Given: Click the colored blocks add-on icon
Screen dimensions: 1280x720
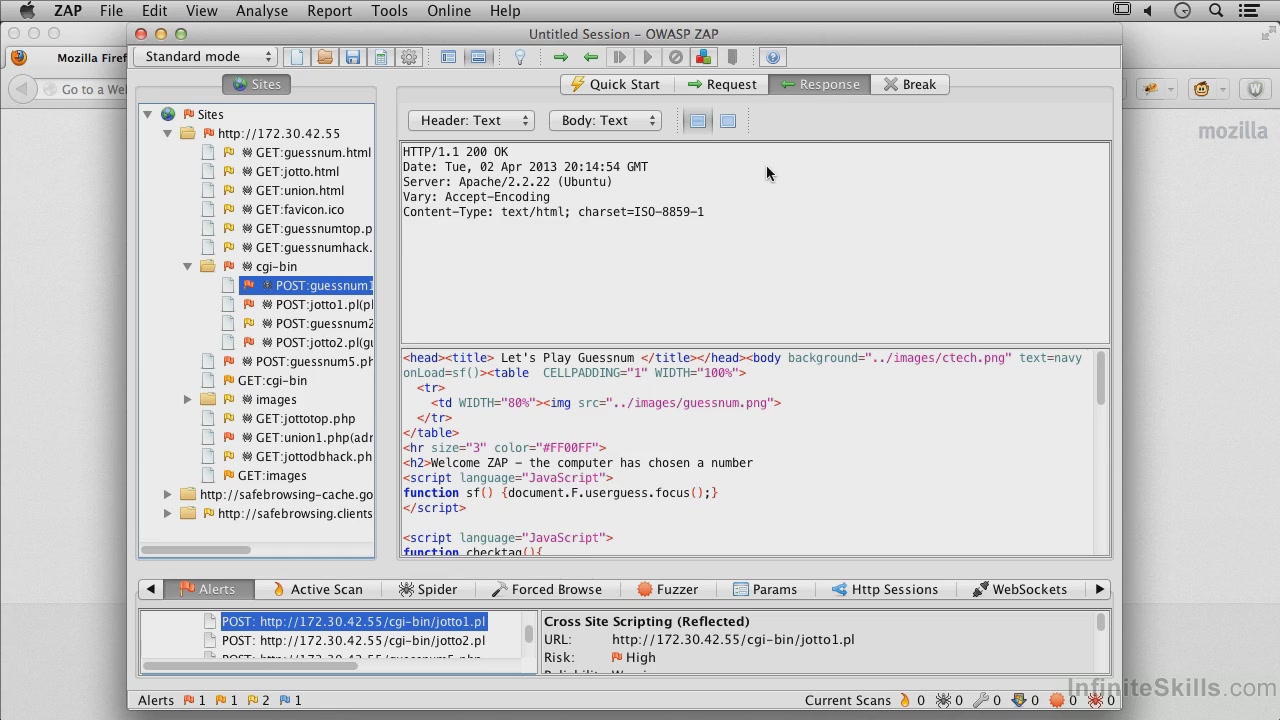Looking at the screenshot, I should 703,57.
